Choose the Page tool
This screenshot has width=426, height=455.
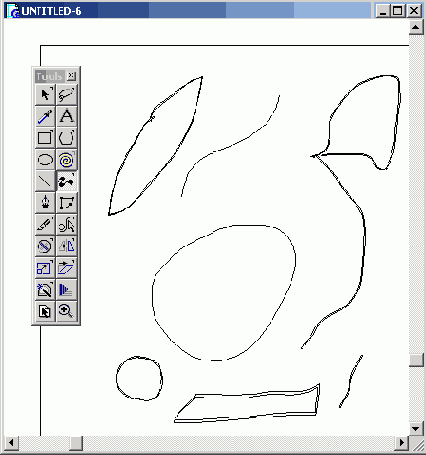pos(45,311)
